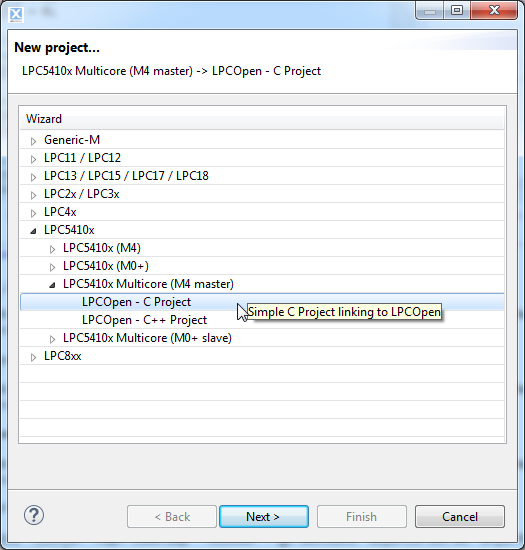The image size is (525, 550).
Task: Maximize the New project dialog window
Action: point(457,11)
